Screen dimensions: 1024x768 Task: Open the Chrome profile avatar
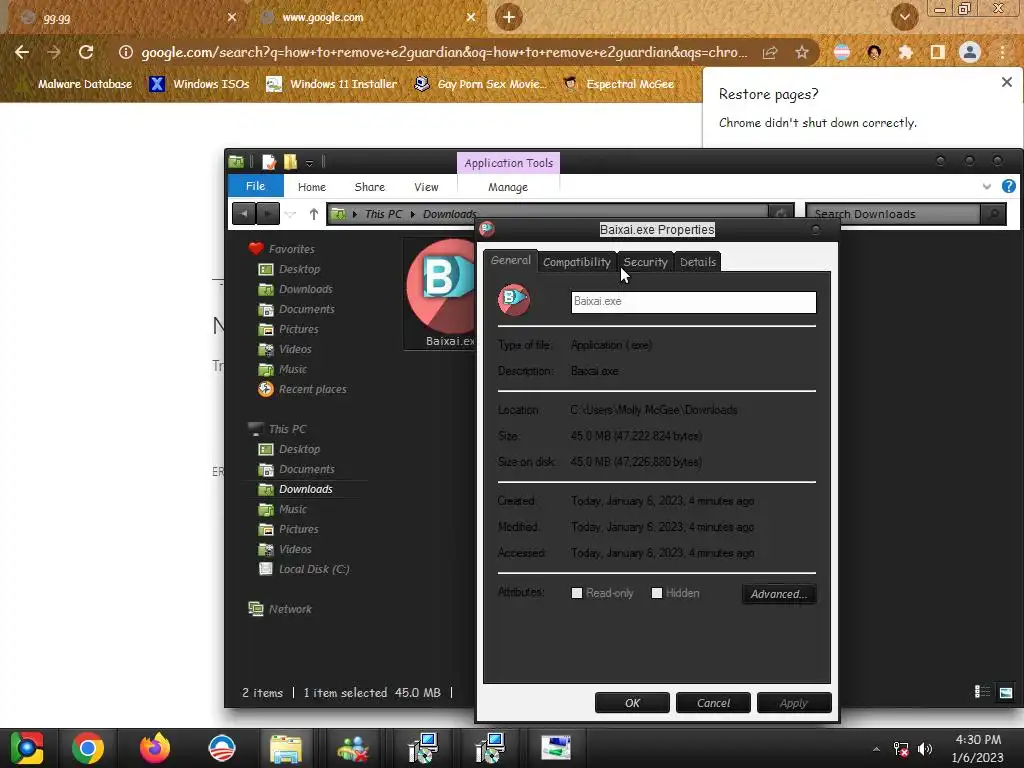pyautogui.click(x=970, y=52)
